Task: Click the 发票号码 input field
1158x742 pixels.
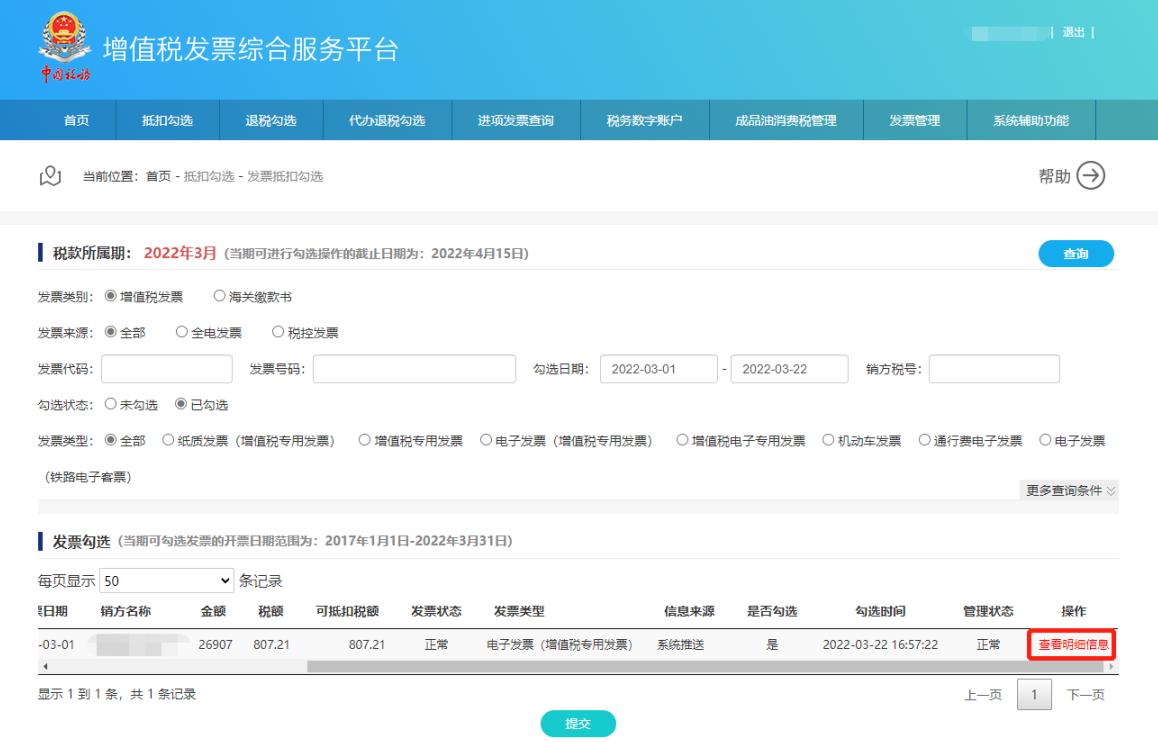Action: click(414, 369)
